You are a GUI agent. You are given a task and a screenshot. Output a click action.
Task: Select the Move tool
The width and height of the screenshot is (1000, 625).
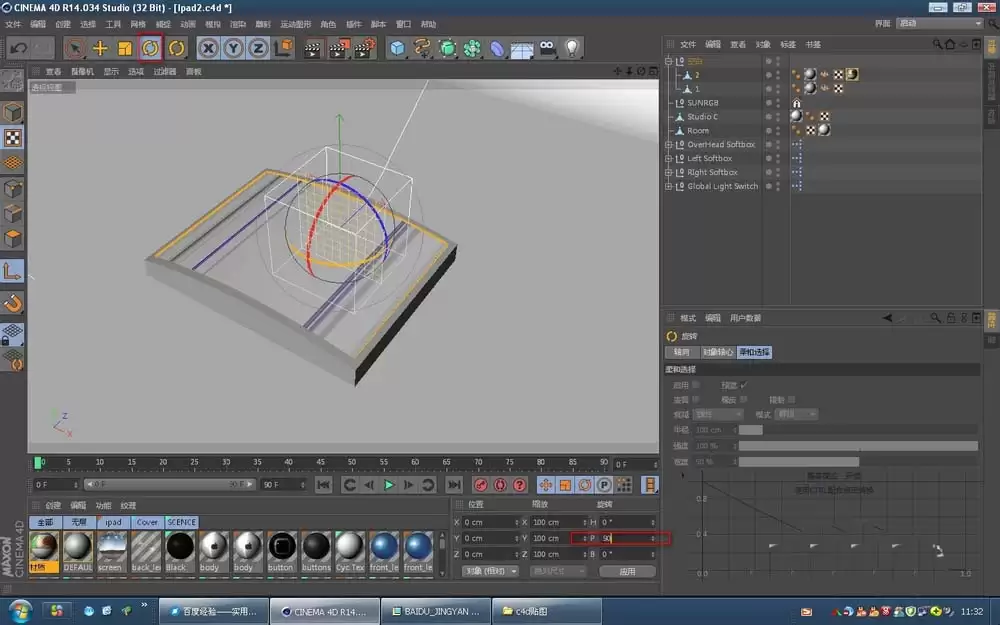pos(99,47)
